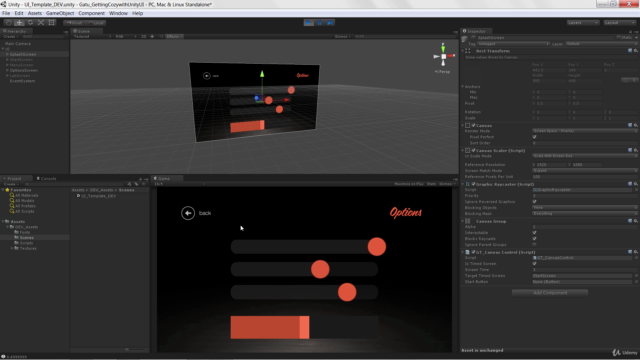Screen dimensions: 640x360
Task: Toggle scene audio speaker icon
Action: tap(161, 36)
